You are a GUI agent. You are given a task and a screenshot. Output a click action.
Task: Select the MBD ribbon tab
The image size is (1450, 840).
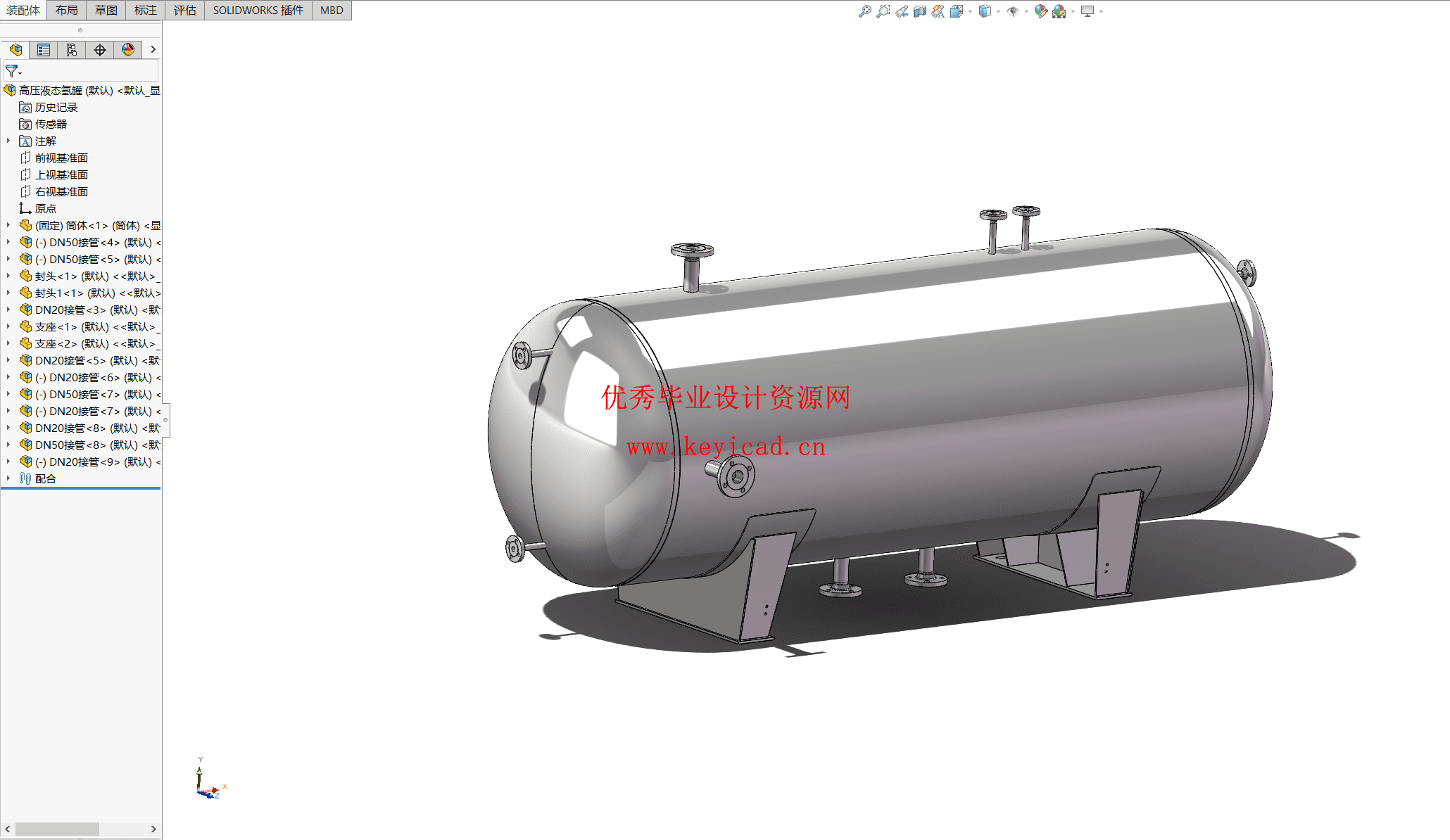pos(332,11)
